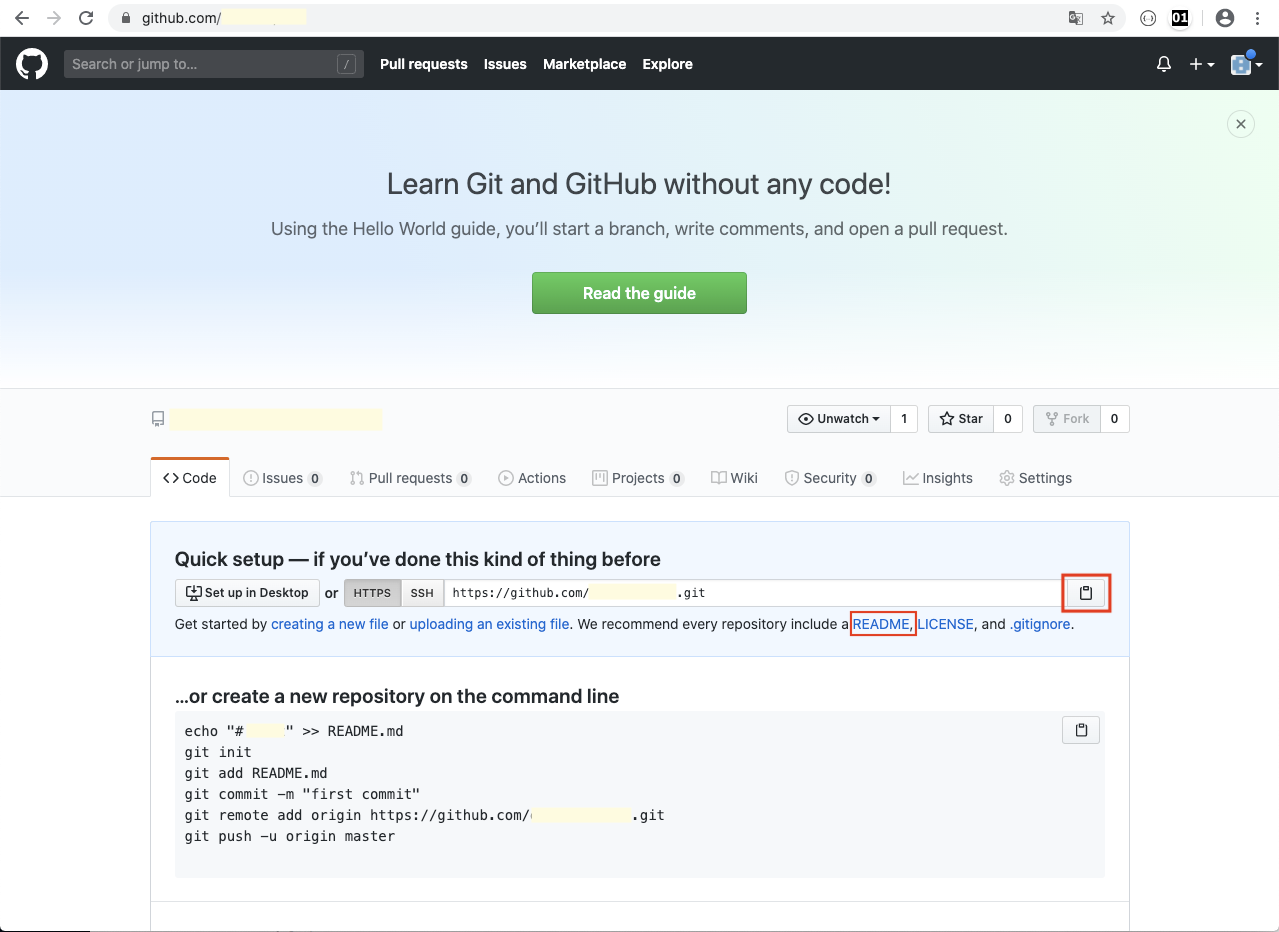
Task: Click the git commit first commit line
Action: 302,794
